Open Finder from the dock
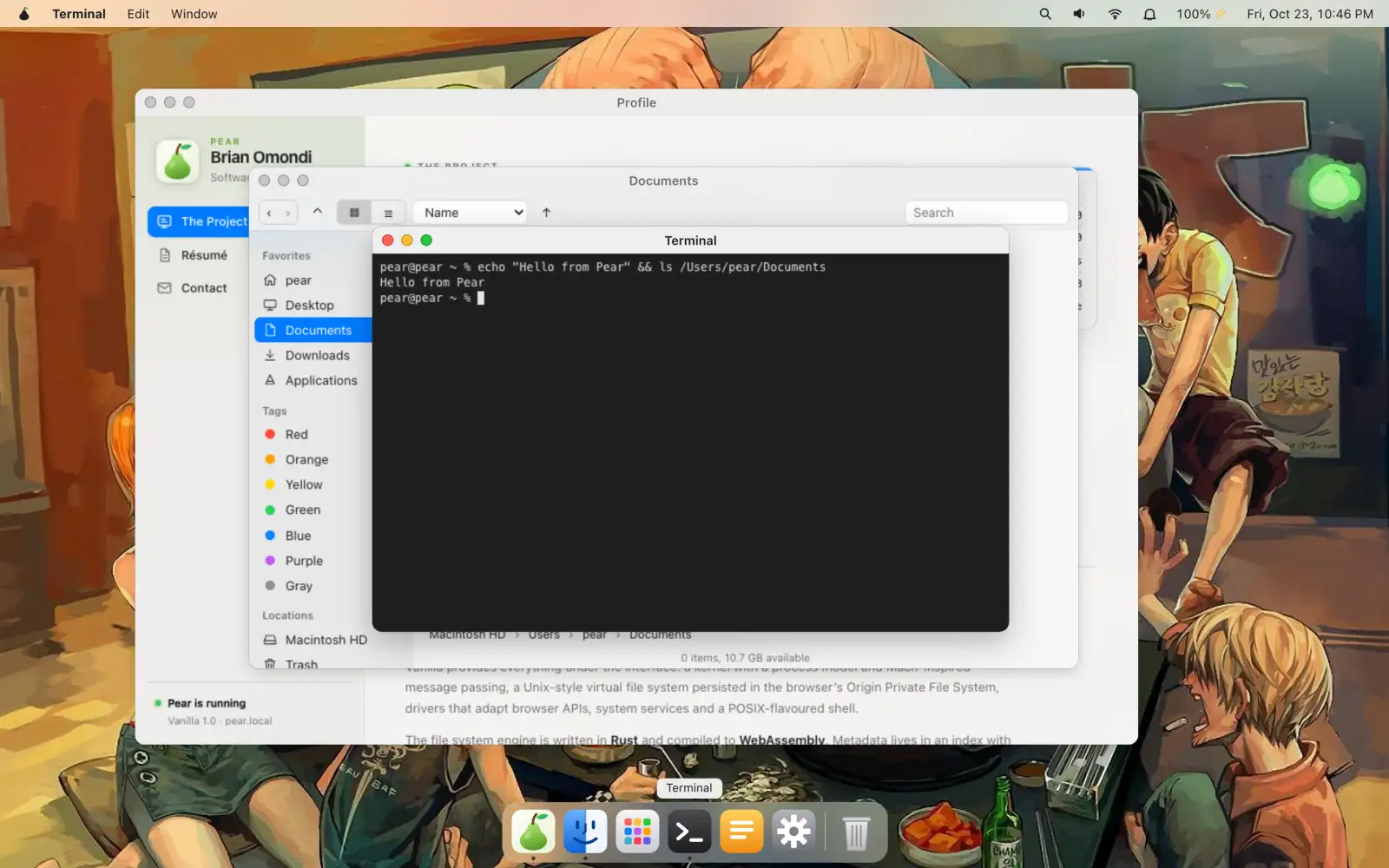Screen dimensions: 1389x868 coord(585,832)
